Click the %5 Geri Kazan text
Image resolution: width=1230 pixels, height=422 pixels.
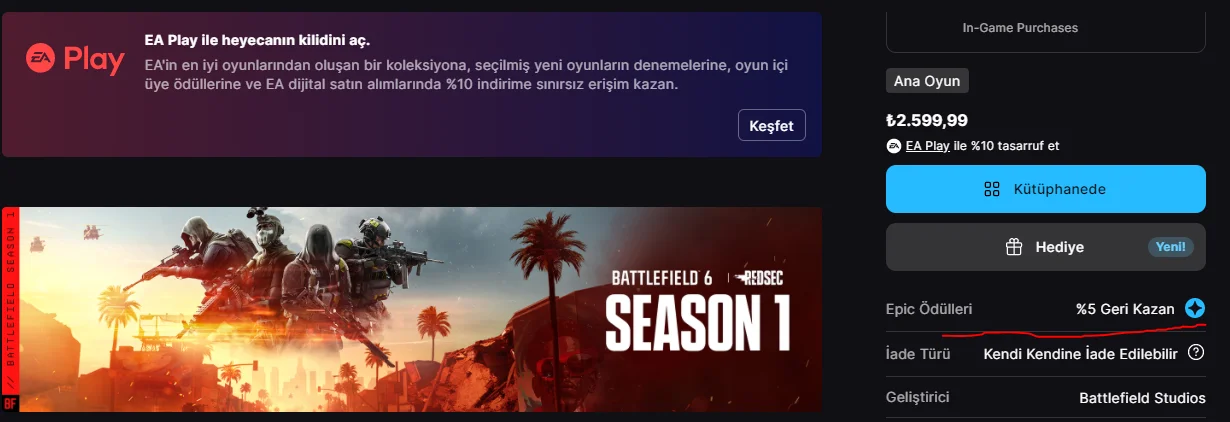coord(1125,309)
